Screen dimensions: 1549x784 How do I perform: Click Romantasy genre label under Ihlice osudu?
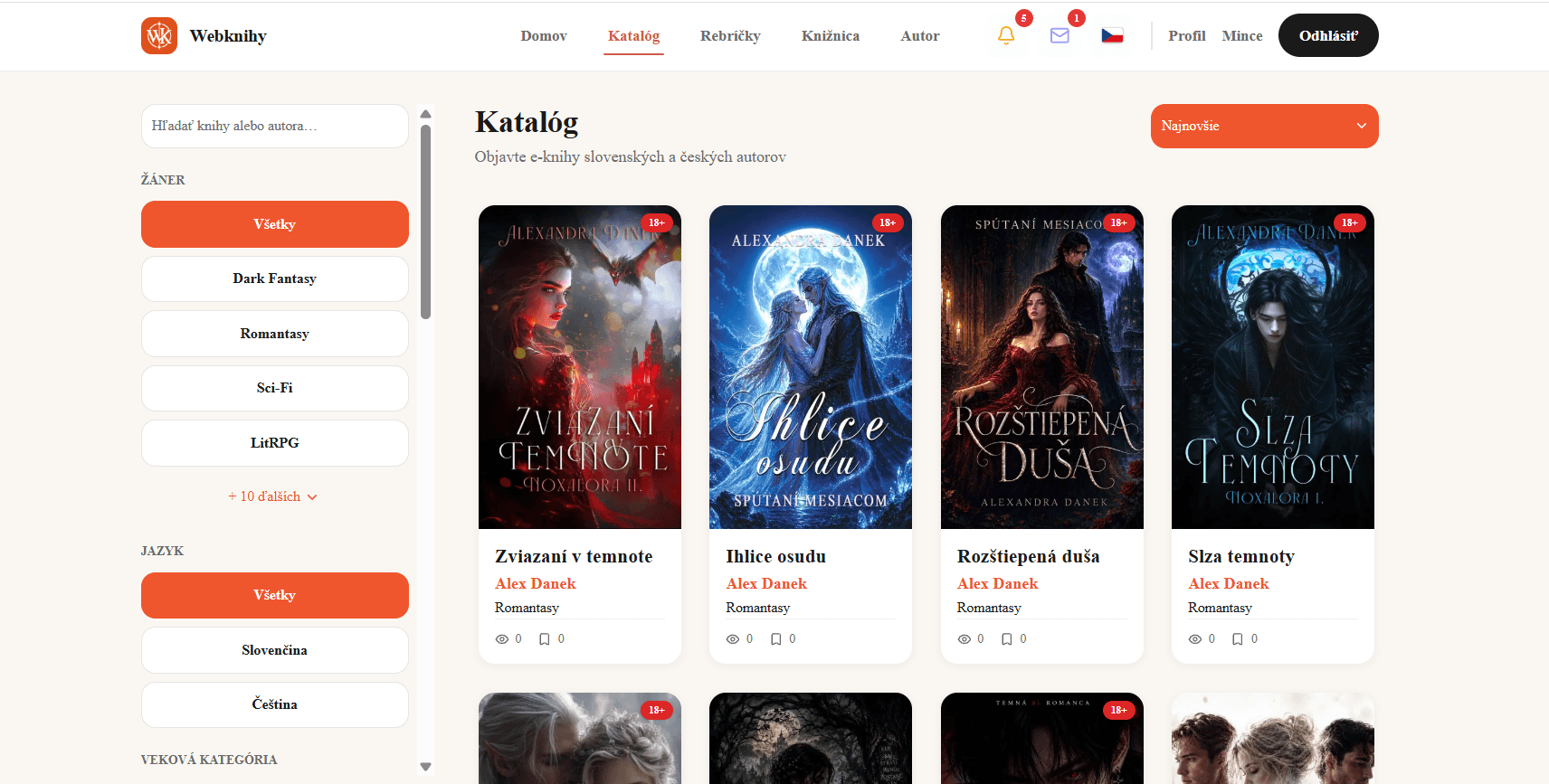click(x=758, y=608)
